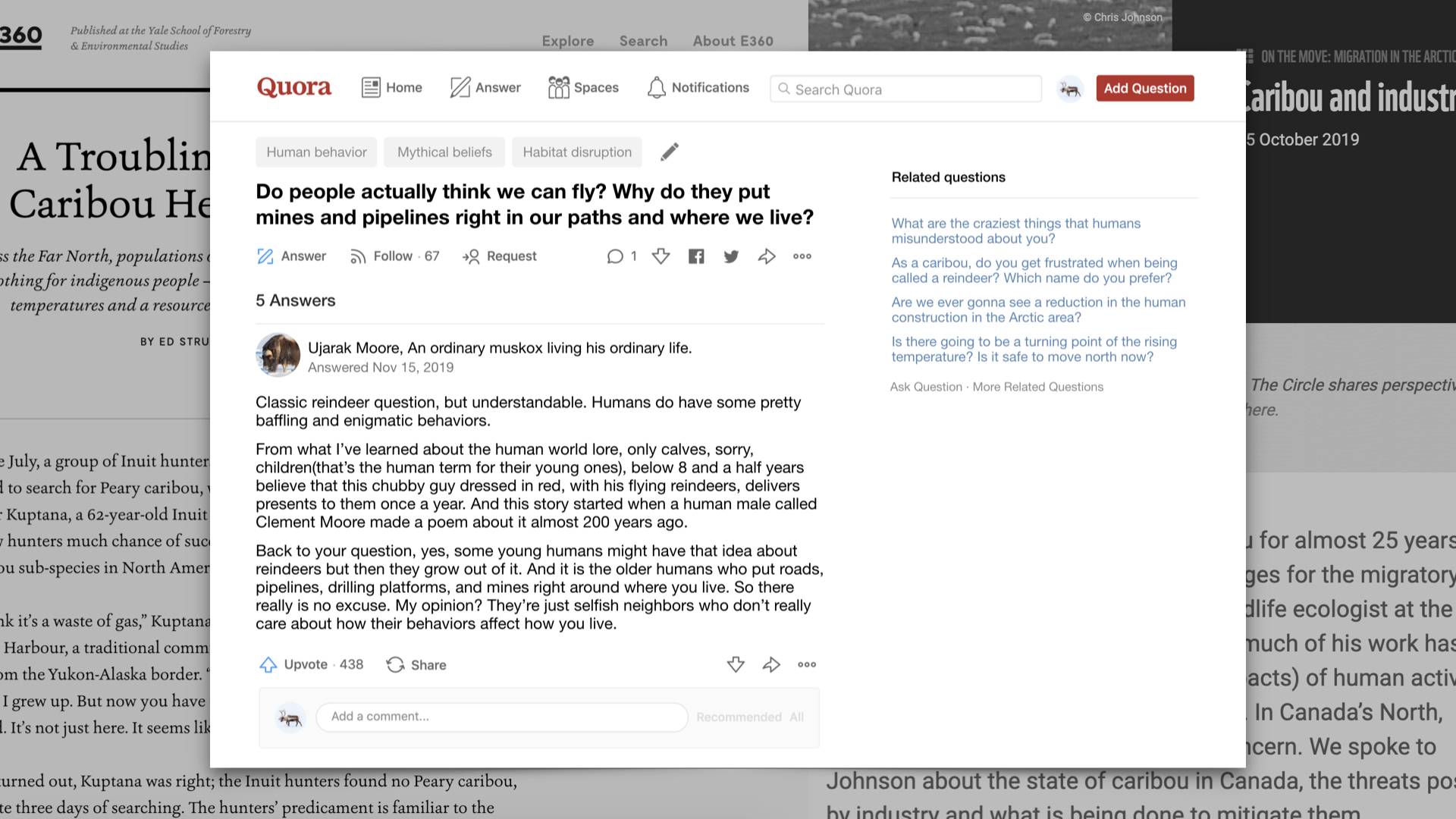The width and height of the screenshot is (1456, 819).
Task: Open the caribou profile avatar menu
Action: 1070,89
